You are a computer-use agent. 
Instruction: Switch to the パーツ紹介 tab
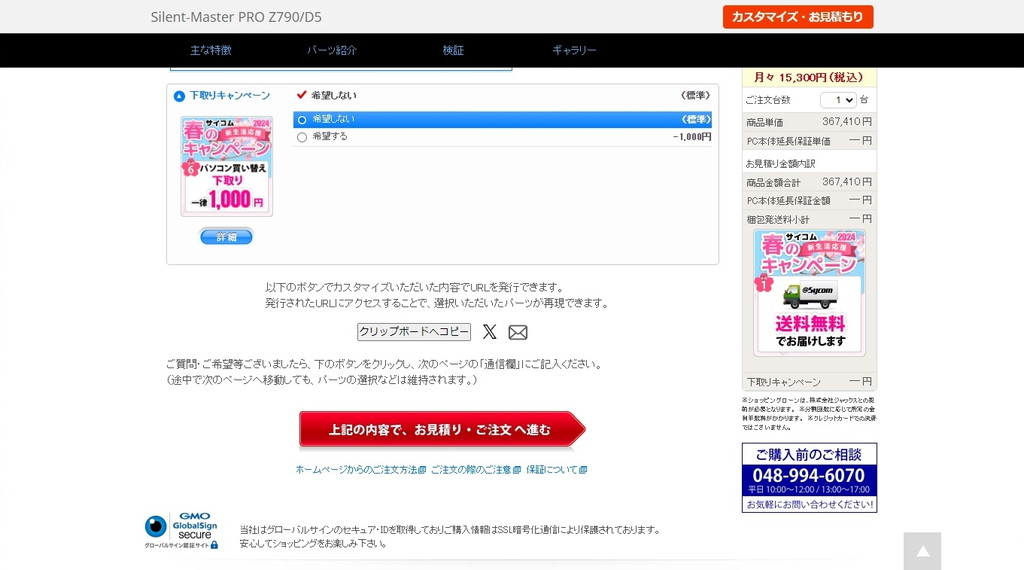pos(332,50)
